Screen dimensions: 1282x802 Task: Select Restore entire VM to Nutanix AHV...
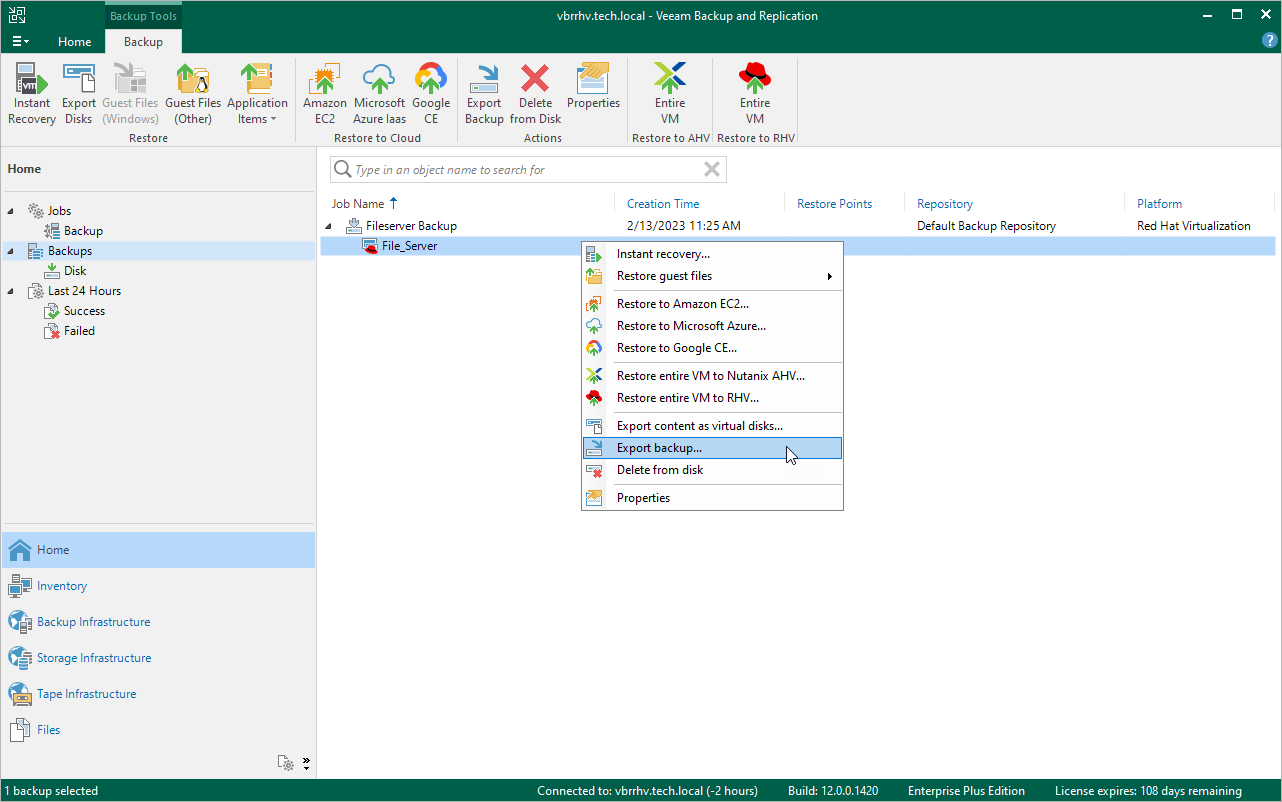click(x=712, y=376)
